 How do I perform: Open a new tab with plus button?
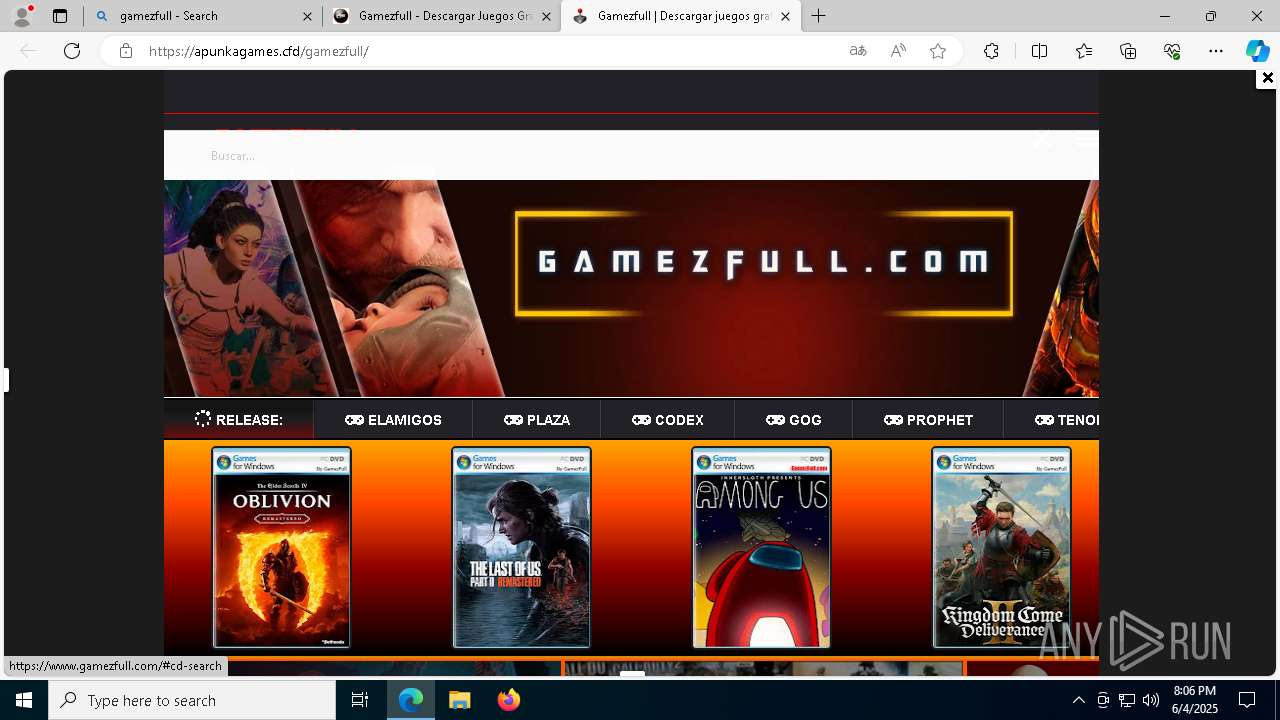(x=819, y=16)
